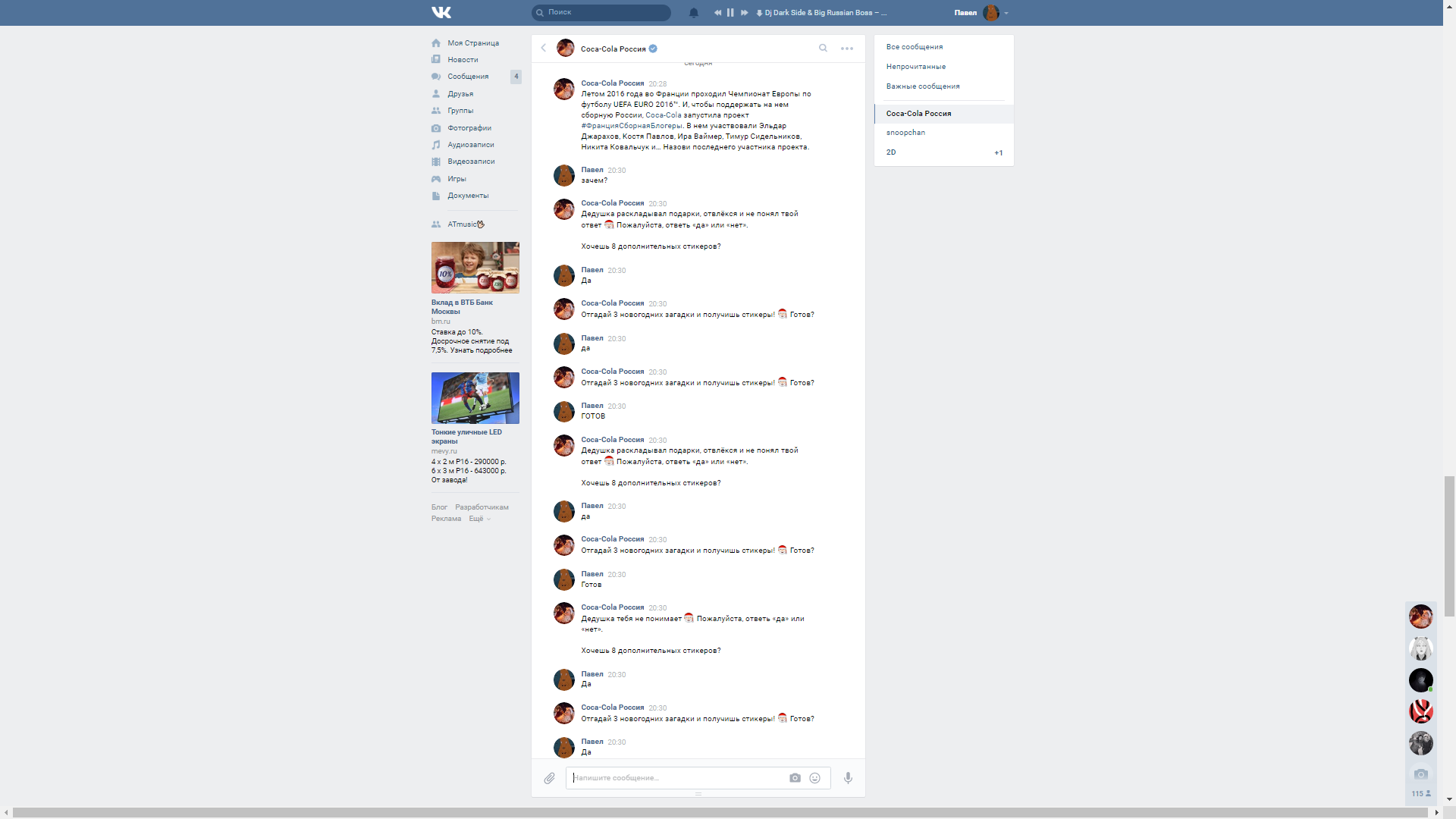Click camera icon in quick chat sidebar
The image size is (1456, 819).
click(x=1420, y=774)
